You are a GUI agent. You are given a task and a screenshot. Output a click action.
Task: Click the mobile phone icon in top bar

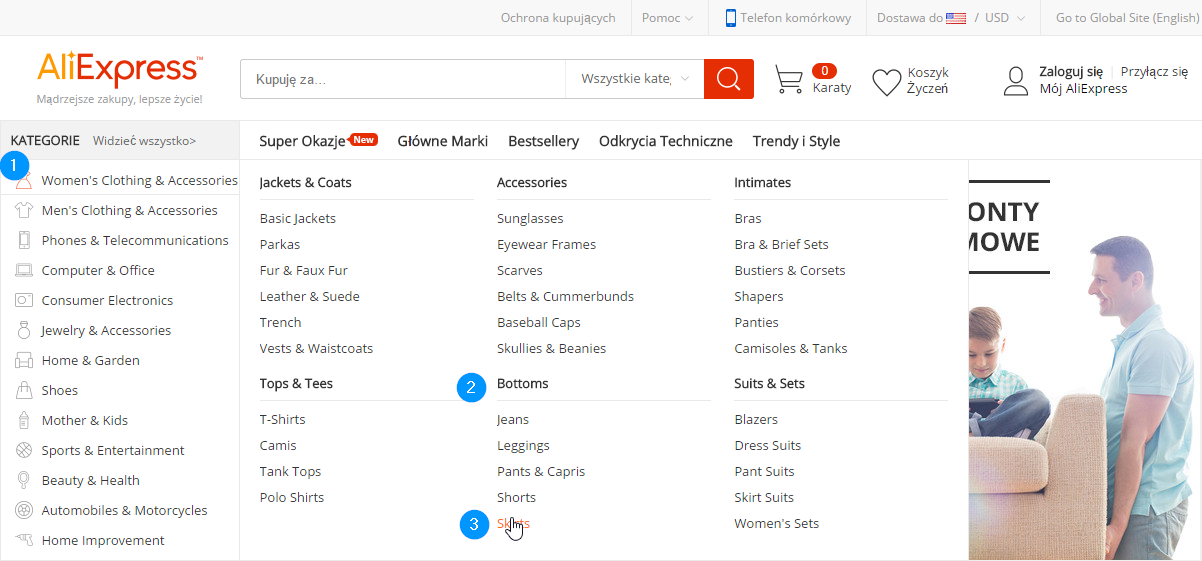731,18
